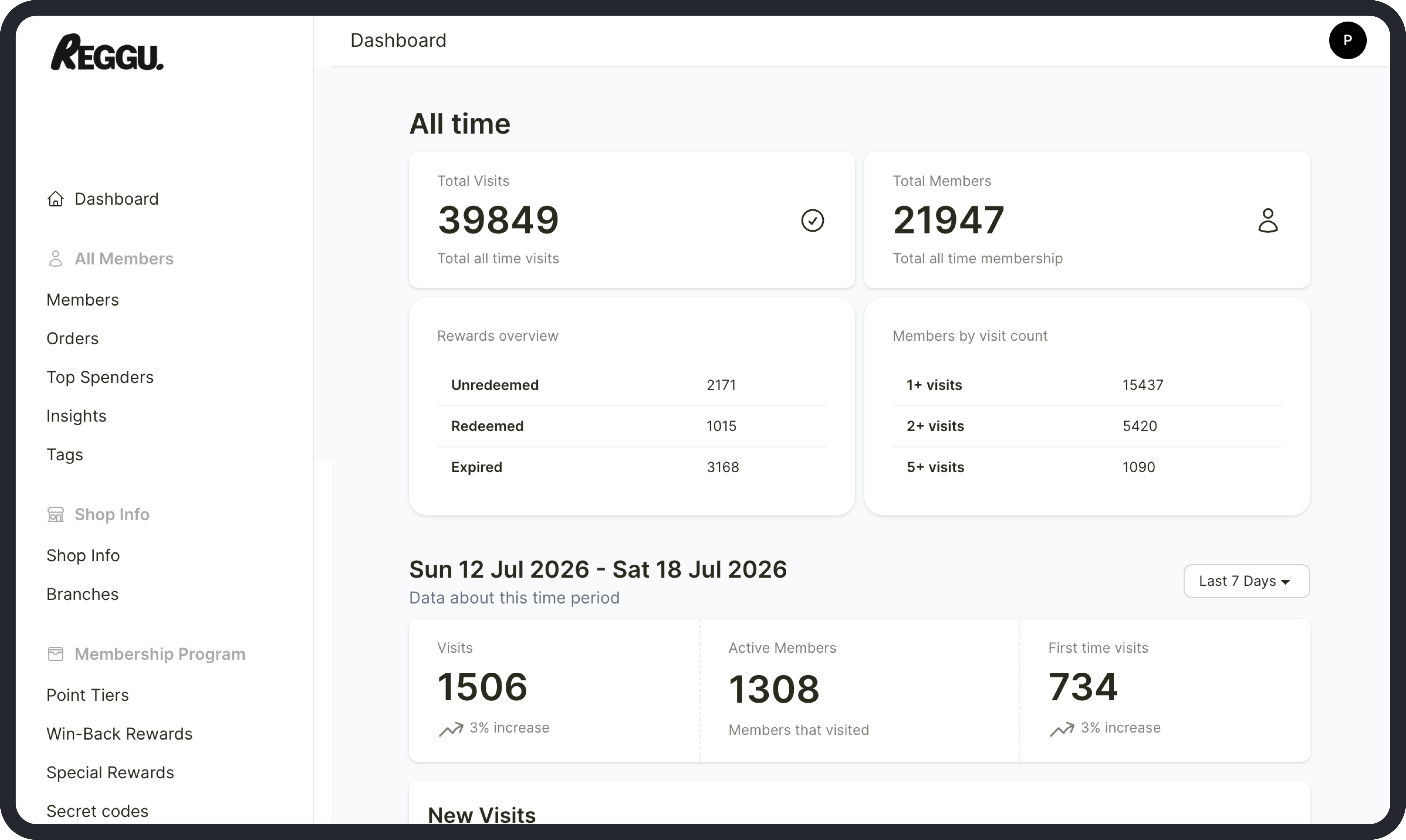Click the 39849 total visits value
Viewport: 1406px width, 840px height.
tap(498, 220)
